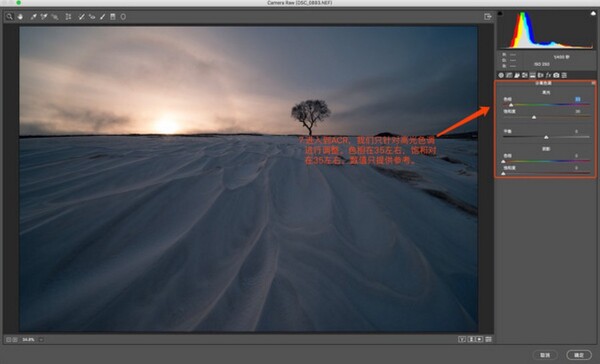This screenshot has width=600, height=364.
Task: Switch to the Basic panel tab
Action: tap(501, 75)
